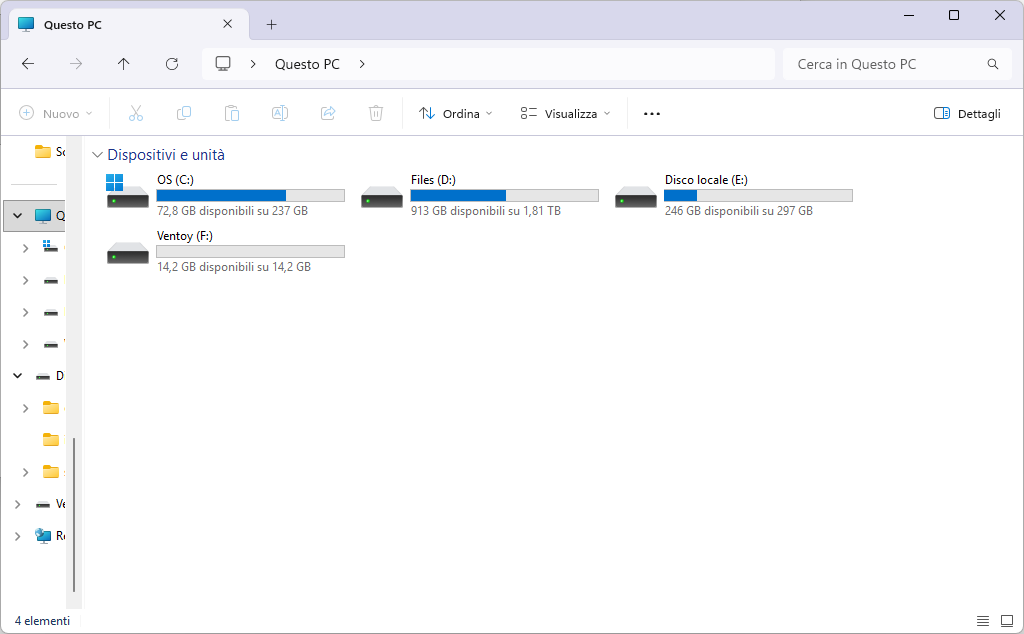
Task: Collapse the D drive tree node in sidebar
Action: 18,375
